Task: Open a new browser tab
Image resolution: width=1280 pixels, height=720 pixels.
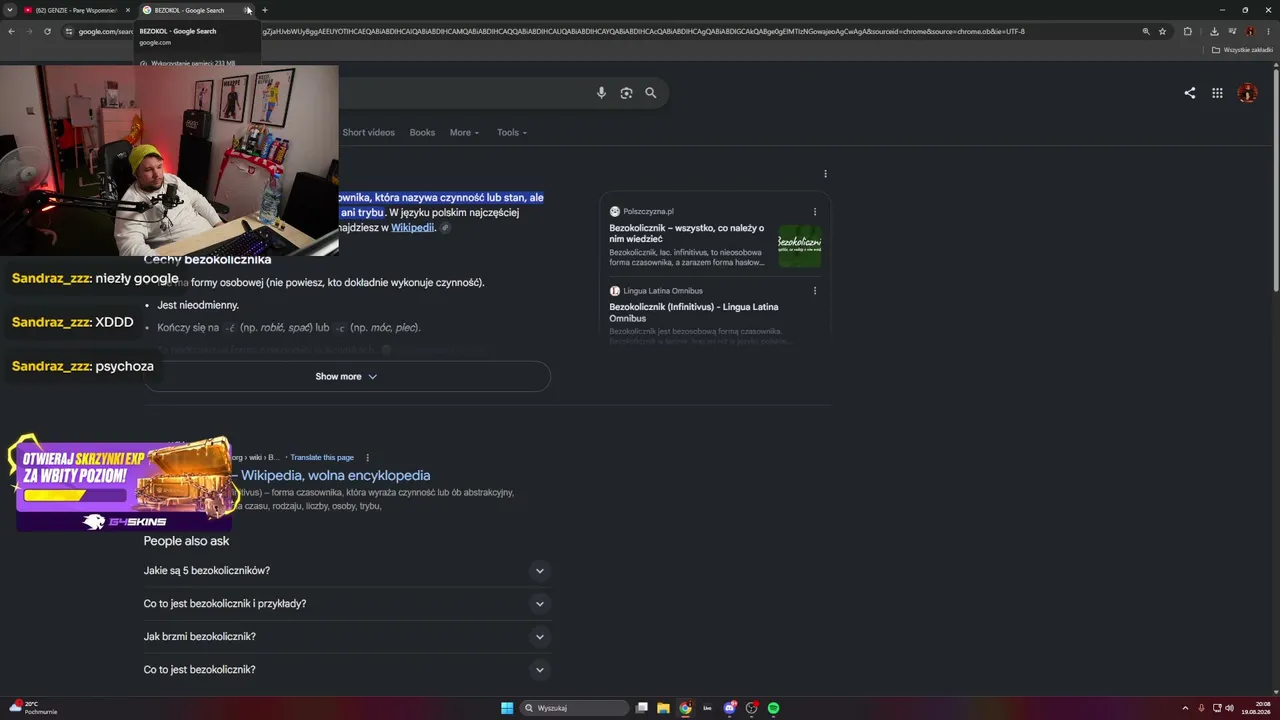Action: [264, 10]
